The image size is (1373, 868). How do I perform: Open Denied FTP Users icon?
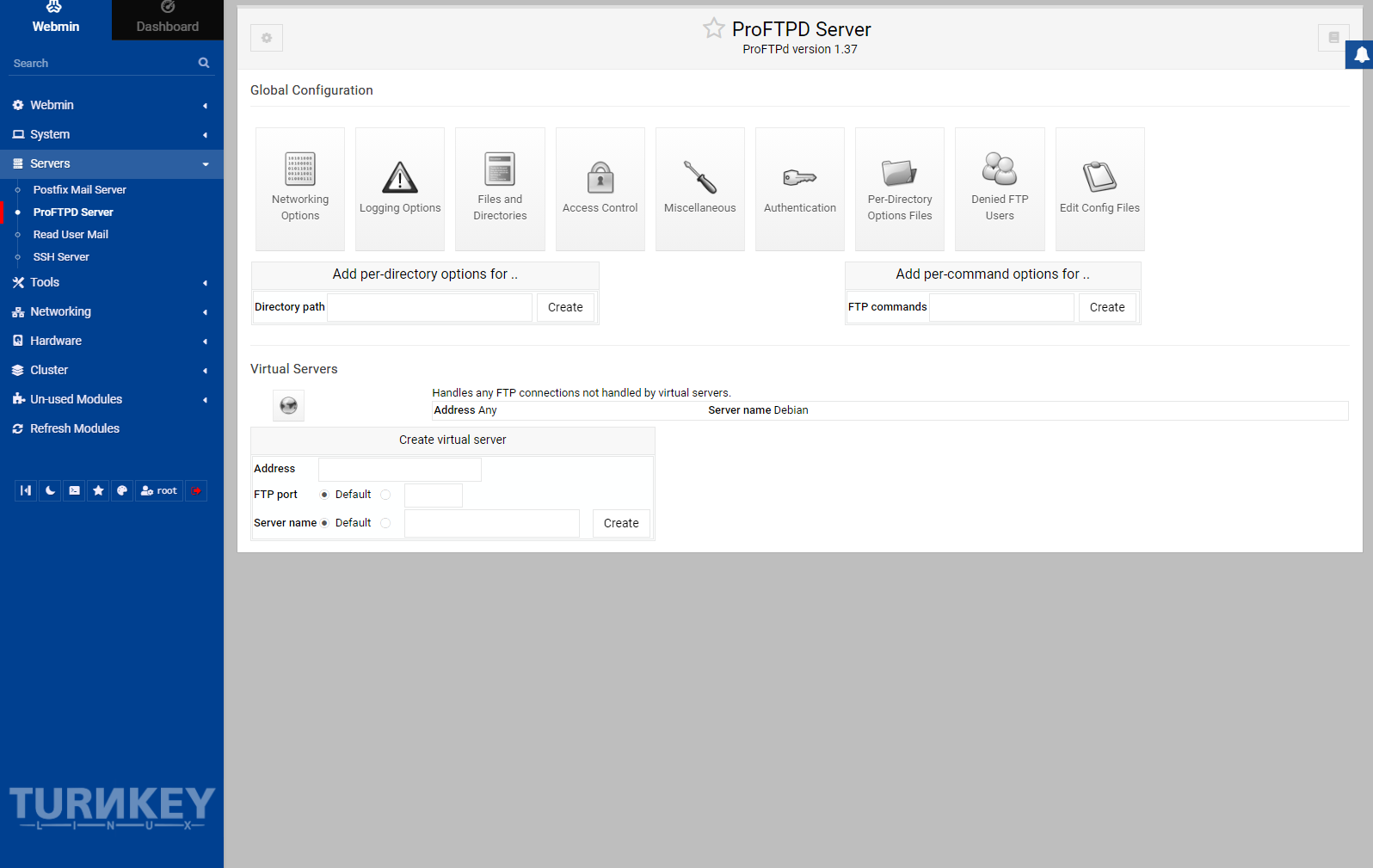[x=1000, y=169]
